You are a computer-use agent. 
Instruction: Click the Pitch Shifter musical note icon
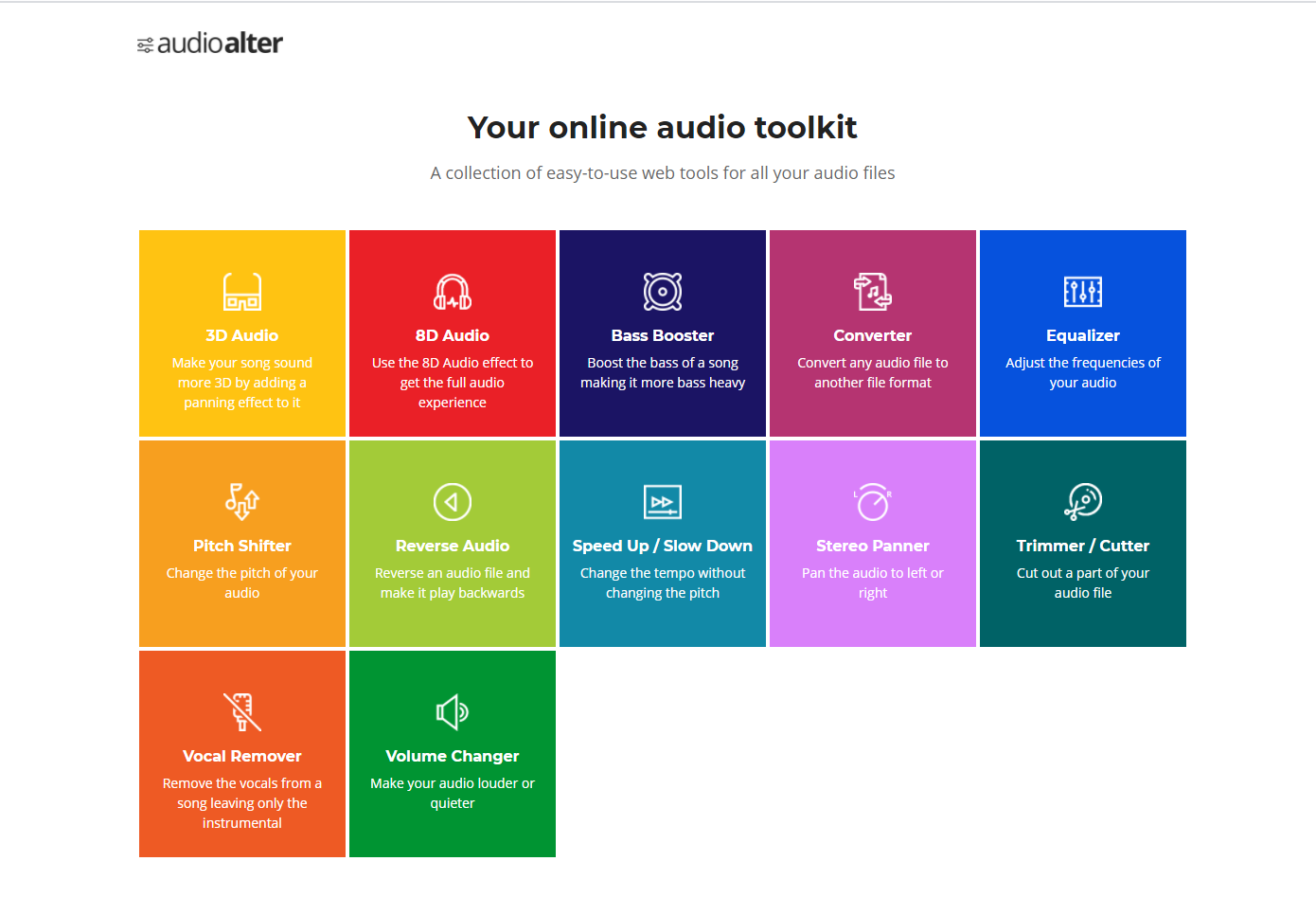242,502
